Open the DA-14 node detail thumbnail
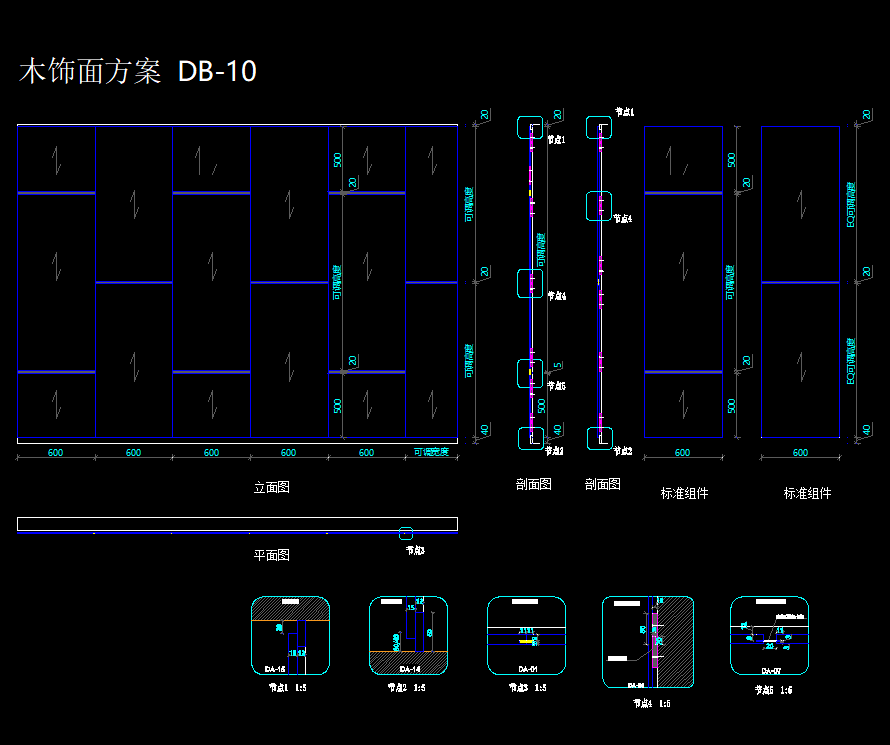 point(409,635)
